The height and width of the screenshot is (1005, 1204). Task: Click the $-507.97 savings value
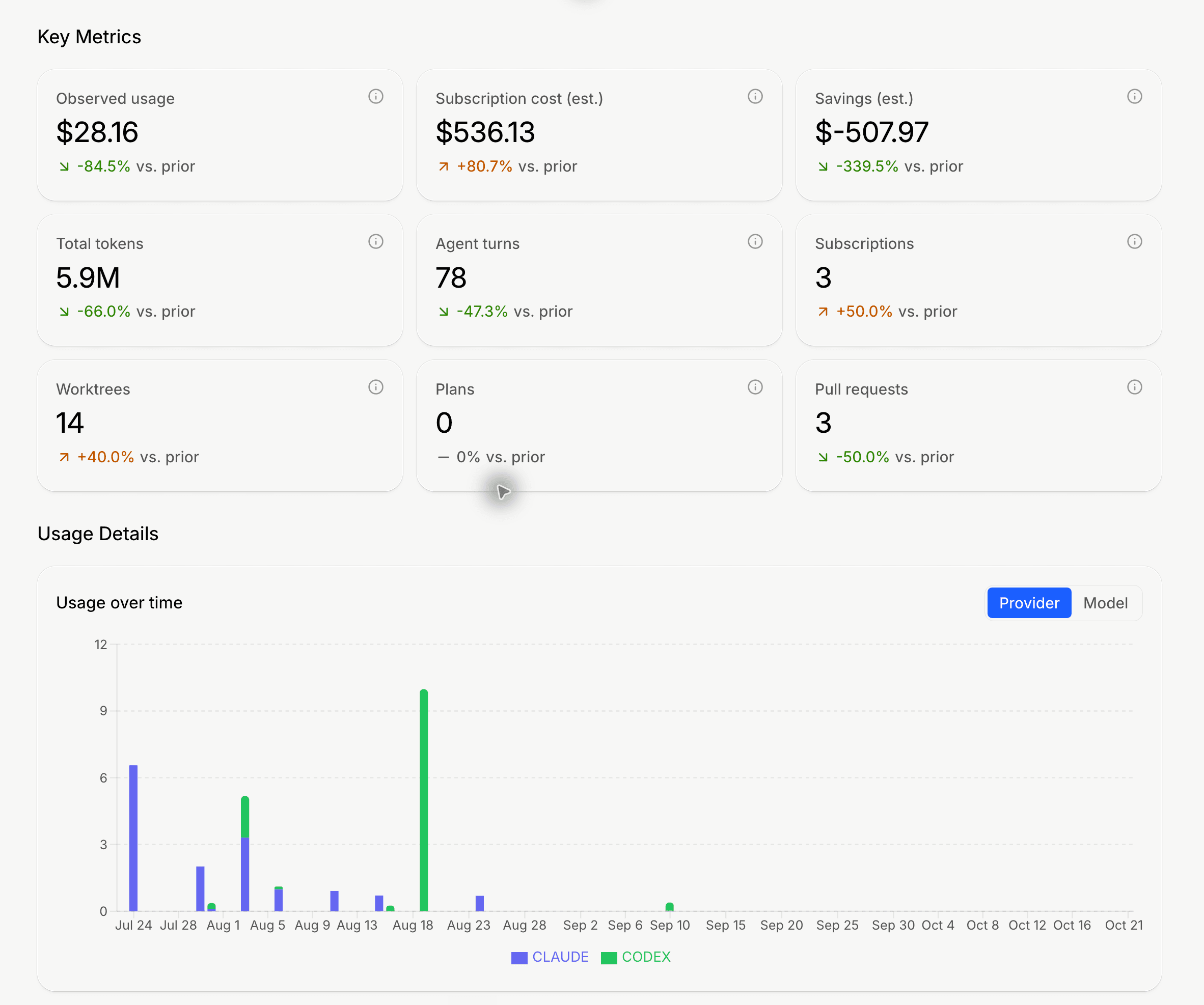pos(871,132)
